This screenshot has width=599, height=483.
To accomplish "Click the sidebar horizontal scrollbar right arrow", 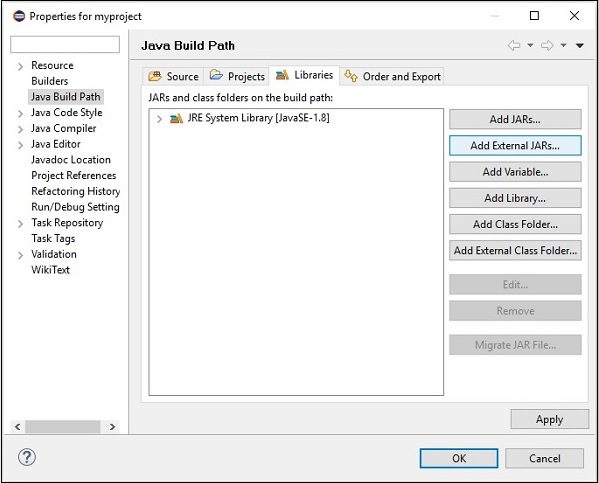I will pyautogui.click(x=112, y=426).
